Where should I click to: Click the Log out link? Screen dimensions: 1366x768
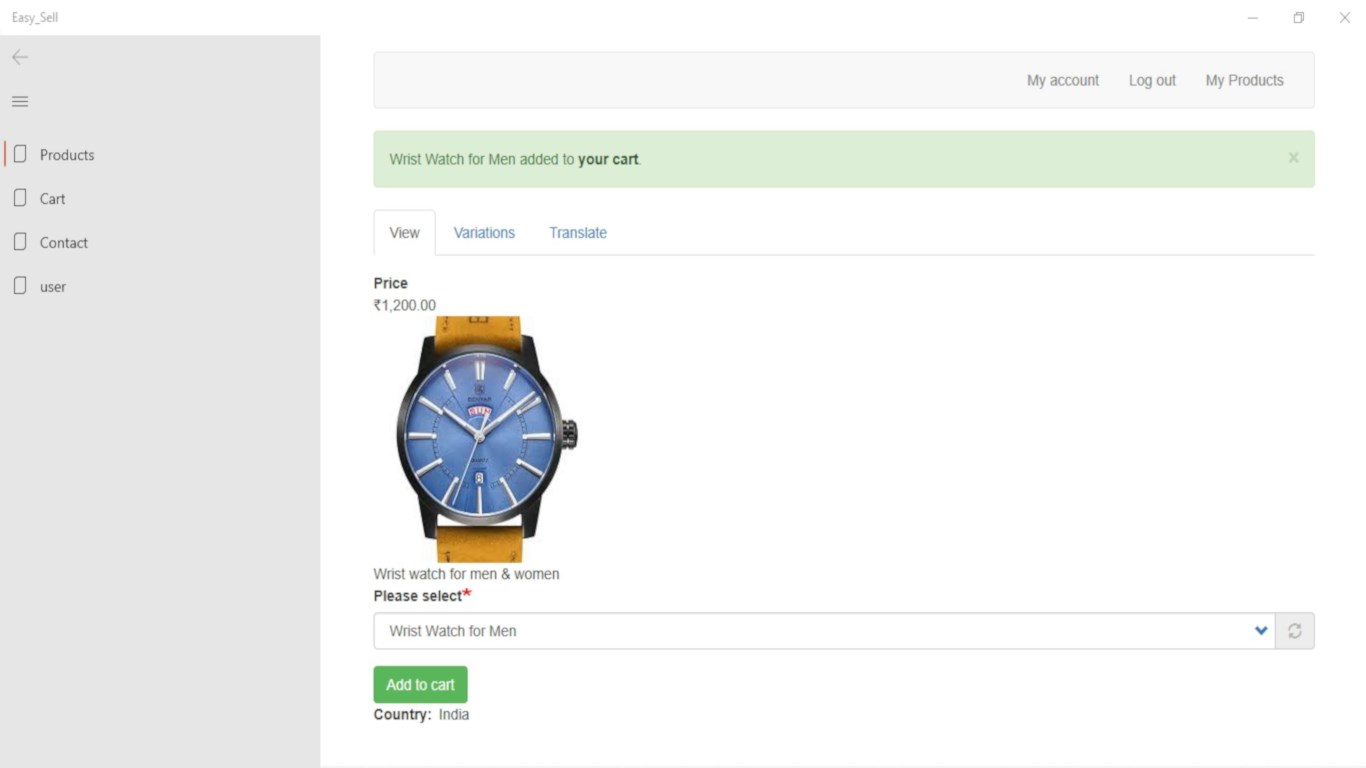pos(1152,81)
